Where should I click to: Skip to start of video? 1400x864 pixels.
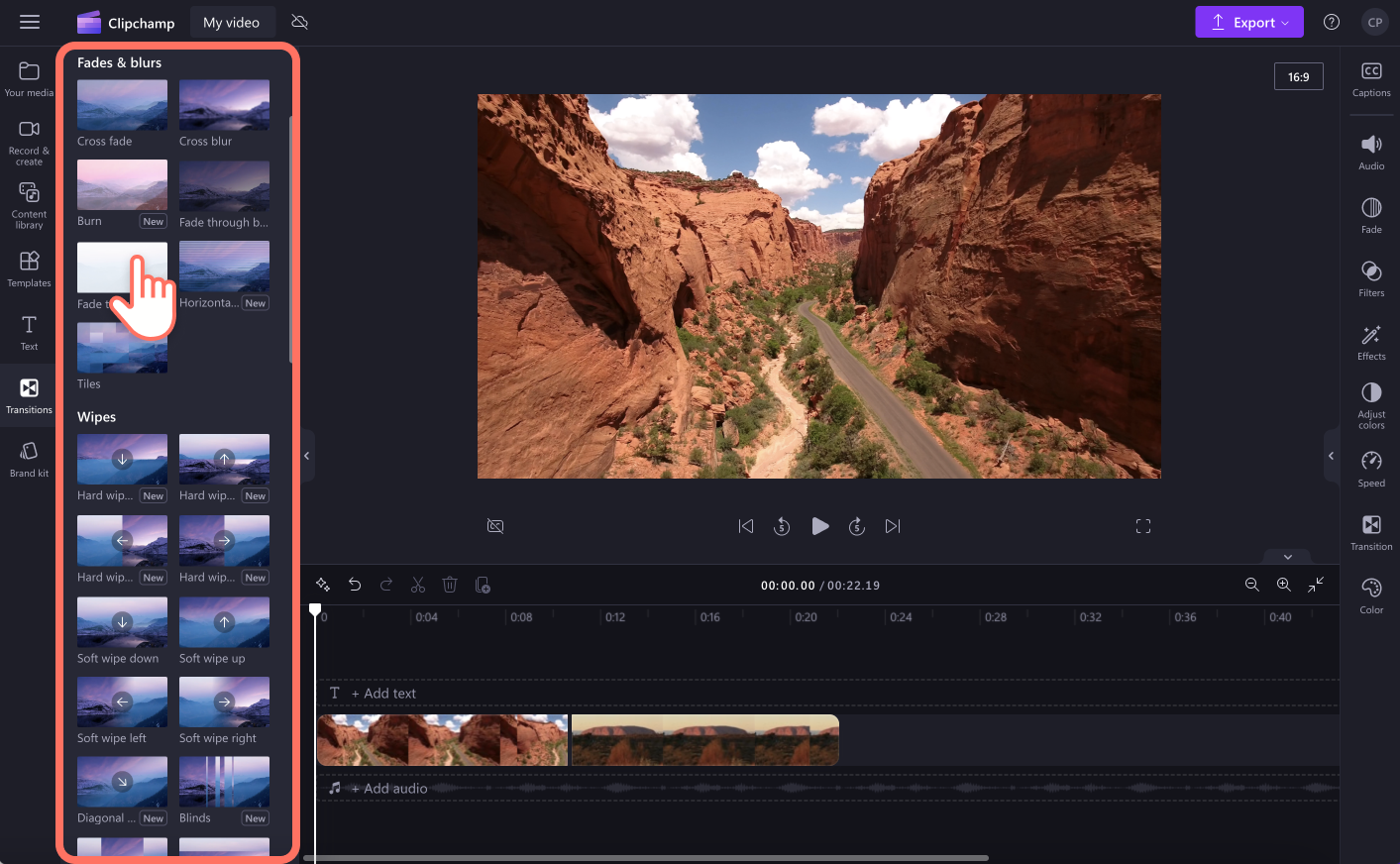[x=746, y=526]
